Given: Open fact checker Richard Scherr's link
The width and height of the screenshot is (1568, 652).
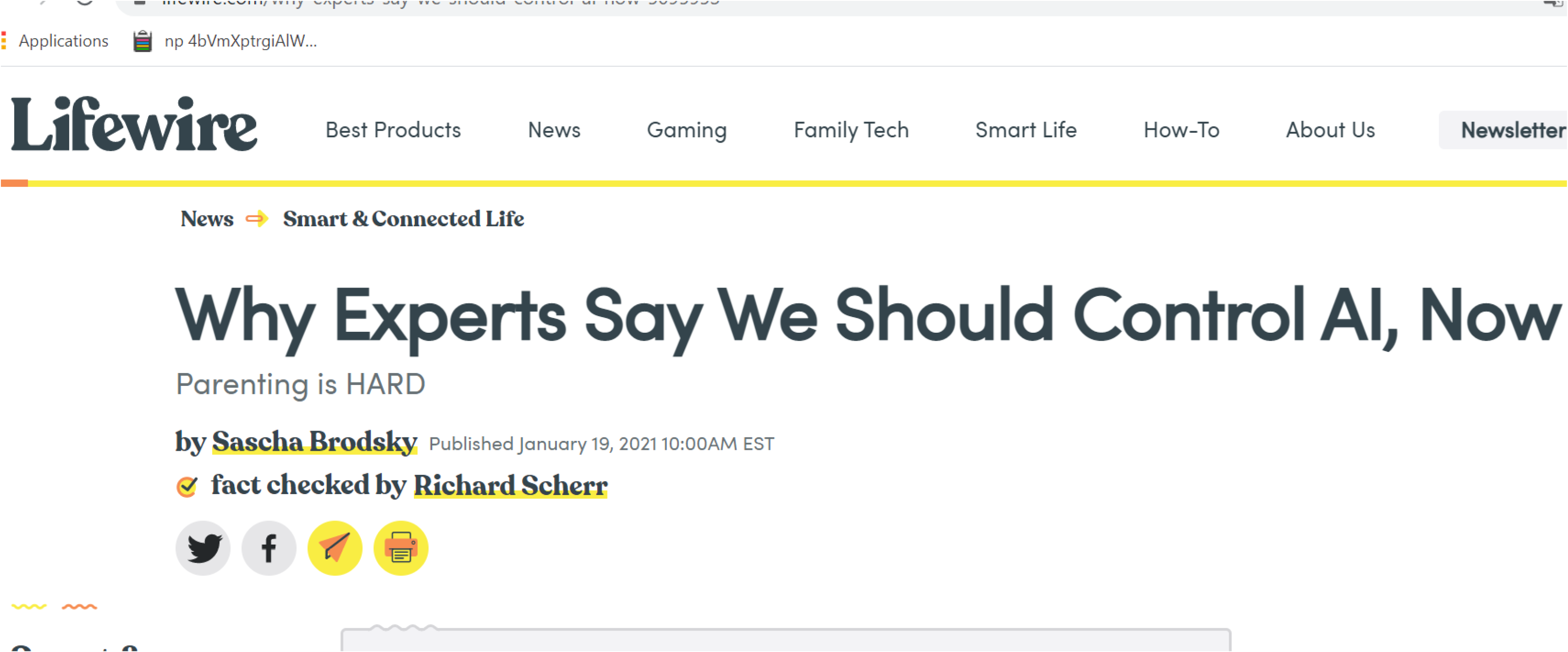Looking at the screenshot, I should tap(510, 486).
